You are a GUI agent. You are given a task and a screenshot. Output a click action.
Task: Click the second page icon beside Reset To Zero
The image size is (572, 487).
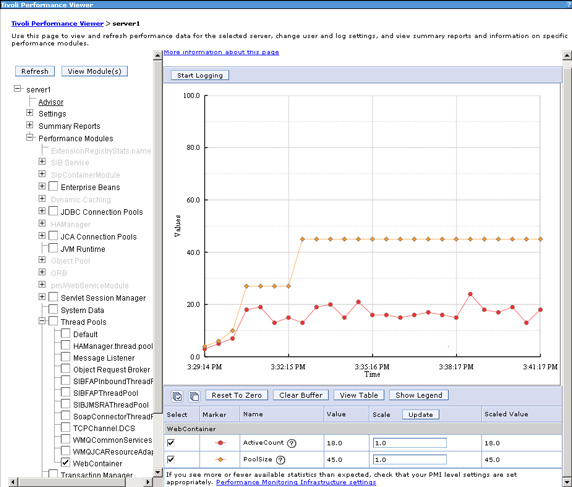tap(194, 396)
